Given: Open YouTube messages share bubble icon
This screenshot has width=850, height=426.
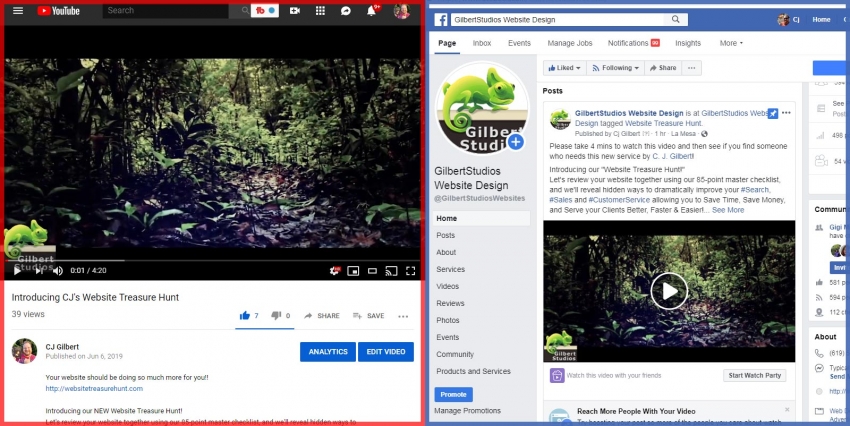Looking at the screenshot, I should coord(345,10).
